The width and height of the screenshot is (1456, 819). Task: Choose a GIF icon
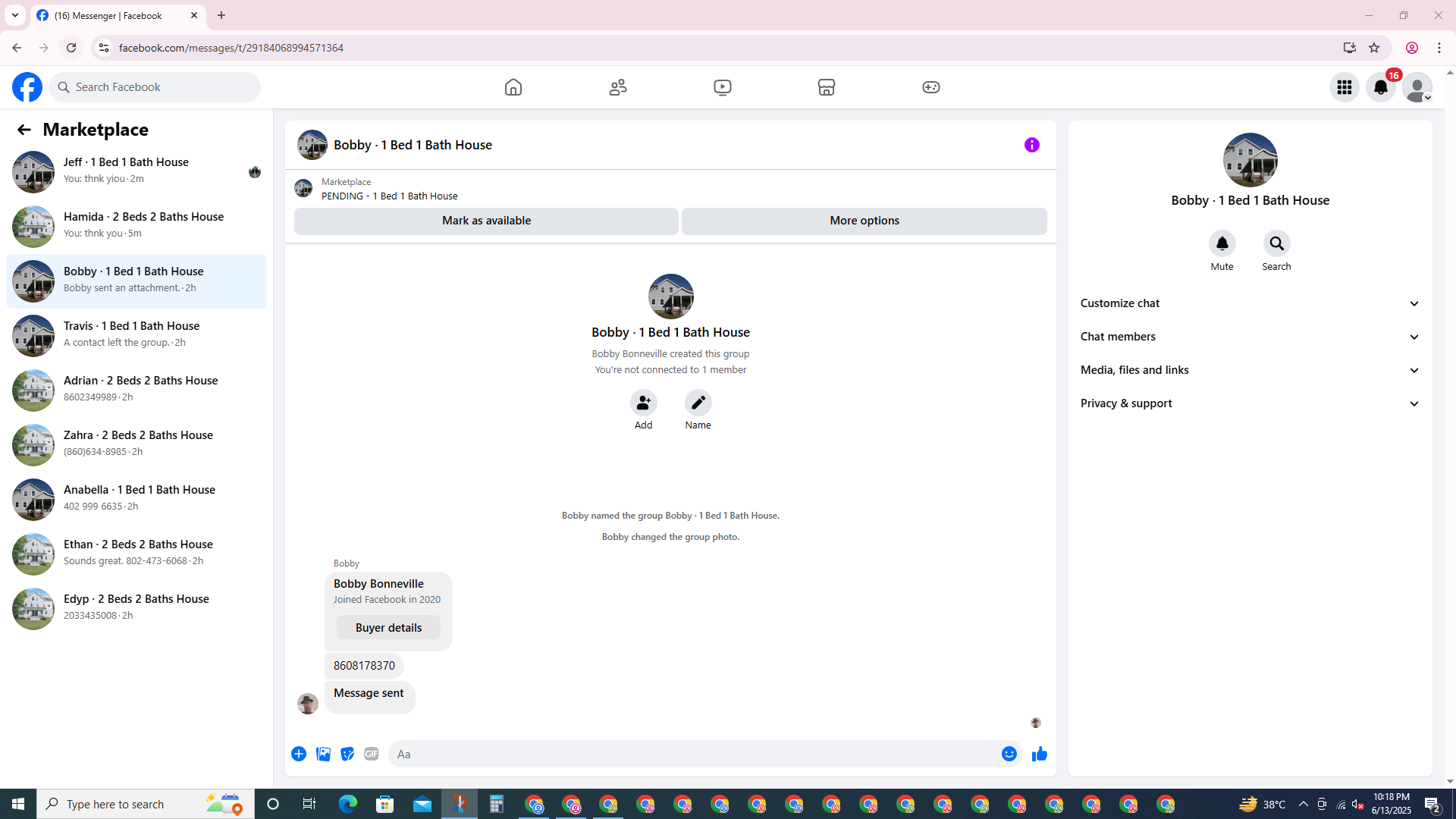(x=372, y=754)
